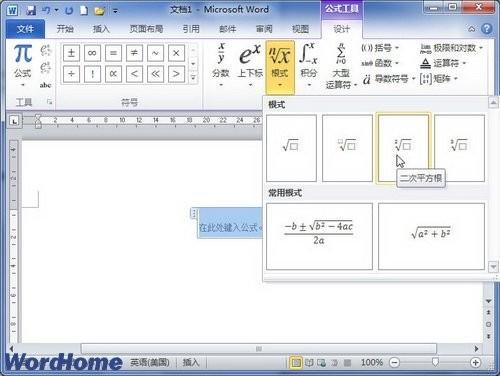The height and width of the screenshot is (376, 500).
Task: Click the Word help question mark icon
Action: 487,29
